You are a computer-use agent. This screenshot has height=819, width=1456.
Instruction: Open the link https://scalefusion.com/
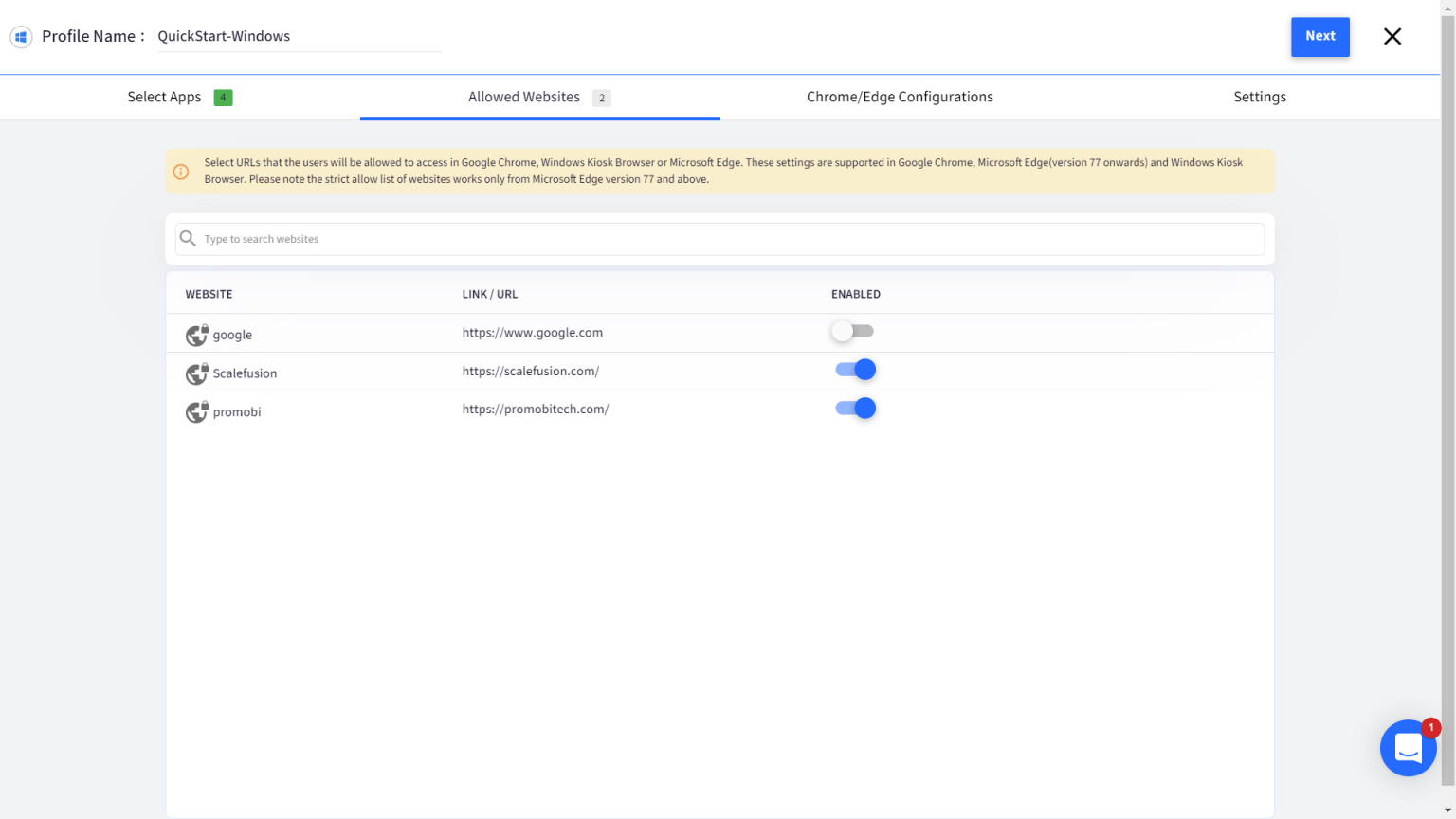pyautogui.click(x=531, y=371)
